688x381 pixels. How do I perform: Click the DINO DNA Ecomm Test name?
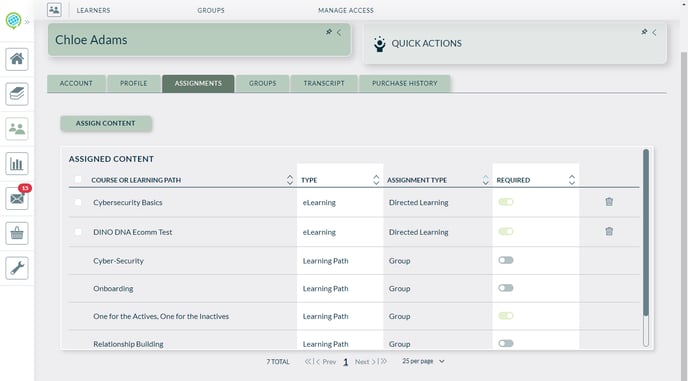133,232
